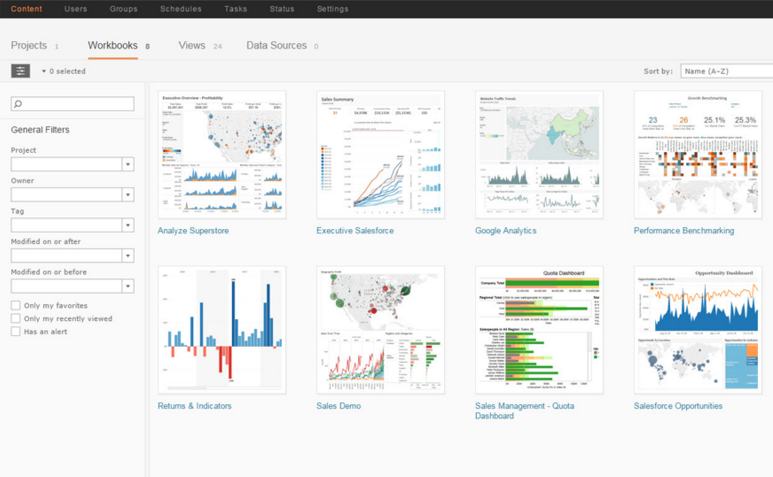Screen dimensions: 773x477
Task: Expand the Project filter dropdown
Action: click(x=128, y=164)
